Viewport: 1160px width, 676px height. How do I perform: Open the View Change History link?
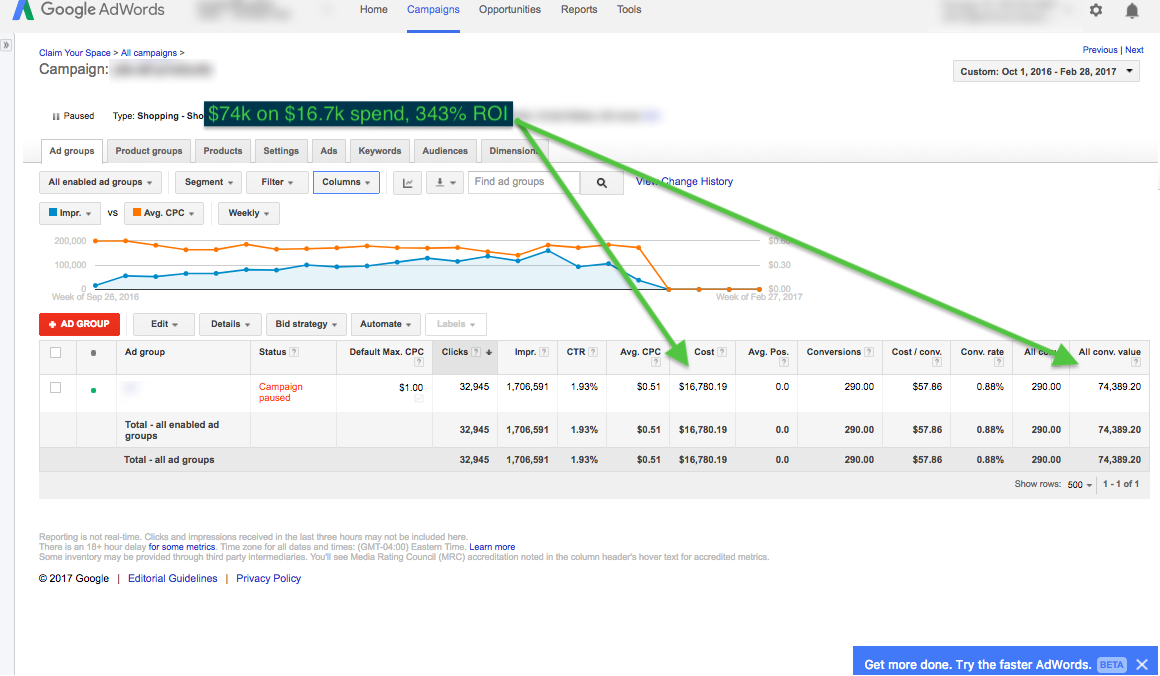coord(684,181)
